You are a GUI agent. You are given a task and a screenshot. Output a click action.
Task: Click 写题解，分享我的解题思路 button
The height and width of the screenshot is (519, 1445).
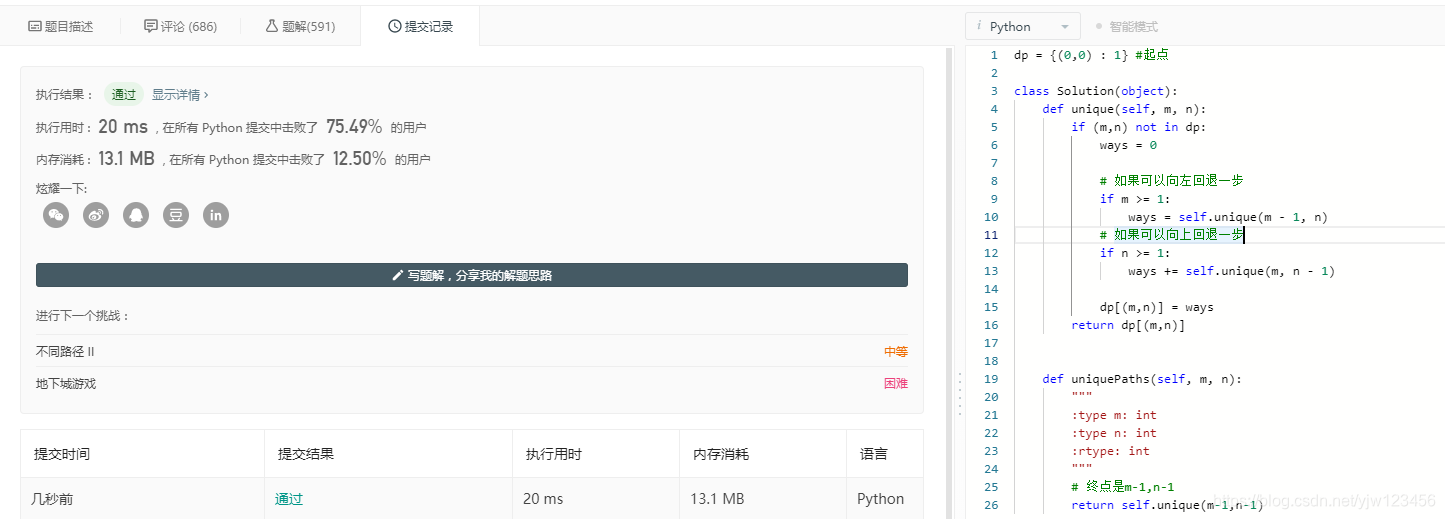(472, 275)
